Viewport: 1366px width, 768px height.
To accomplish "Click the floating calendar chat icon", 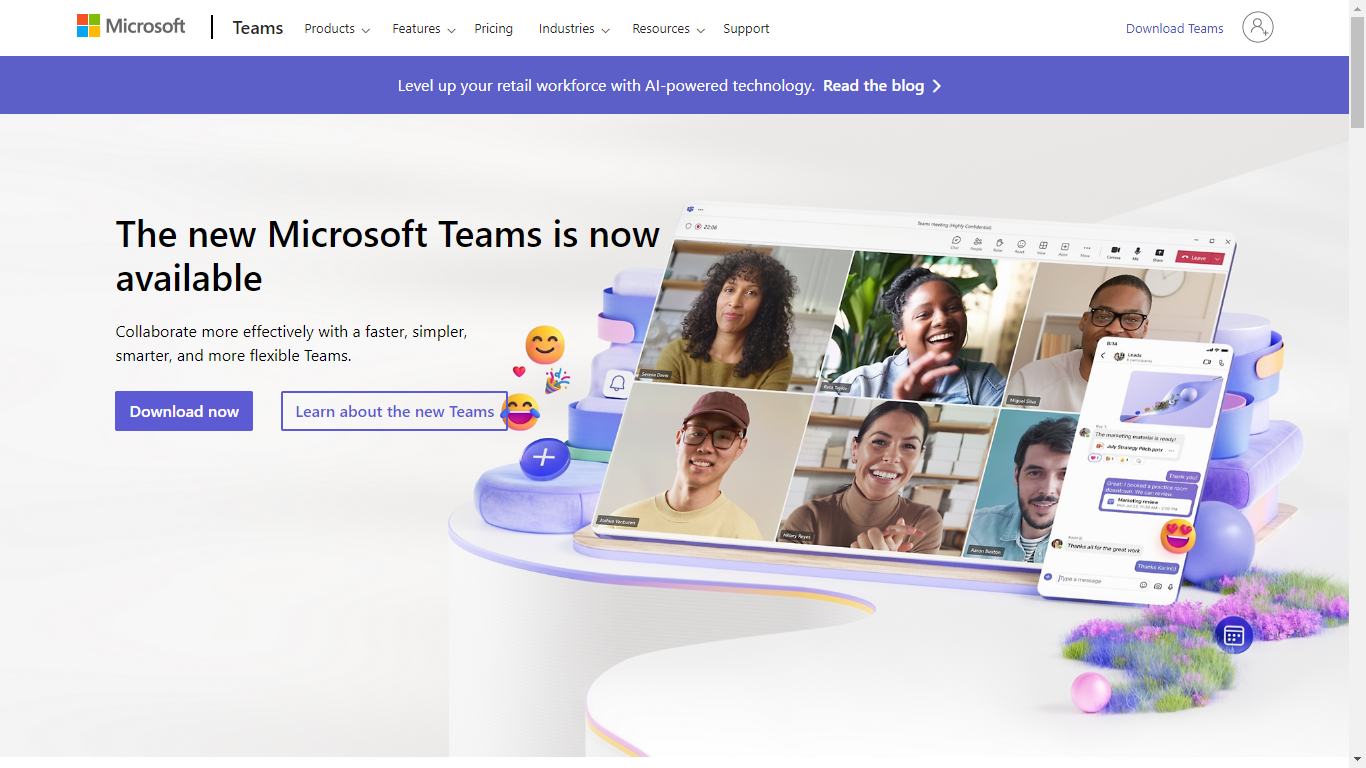I will tap(1234, 635).
